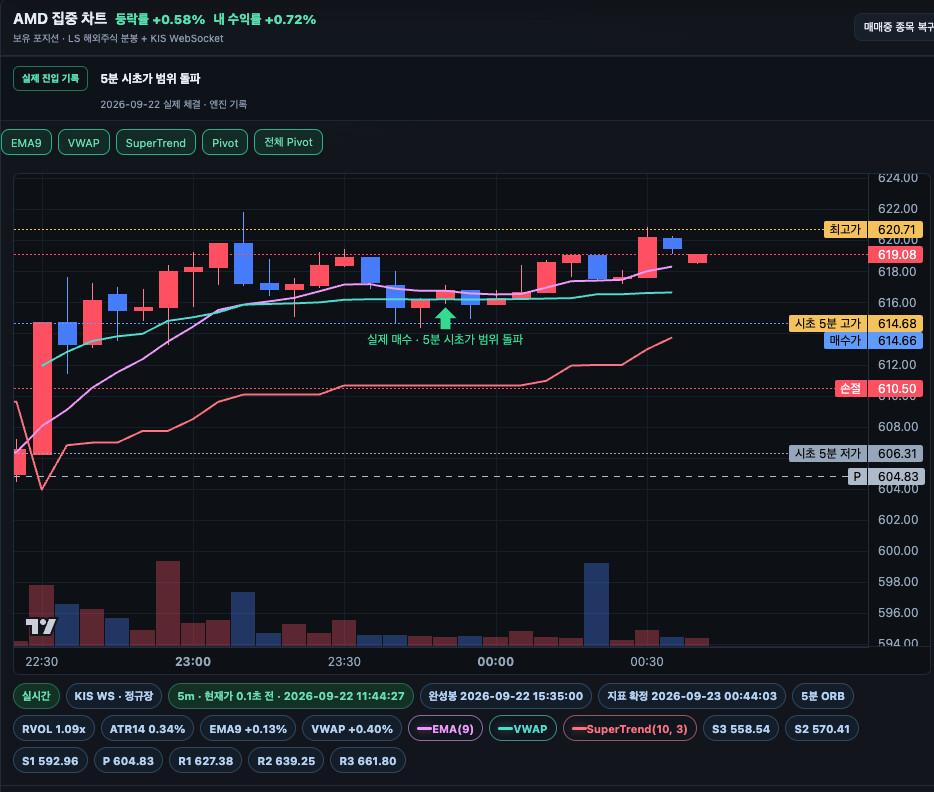Toggle the Pivot indicator chip
The height and width of the screenshot is (792, 934).
pos(225,142)
